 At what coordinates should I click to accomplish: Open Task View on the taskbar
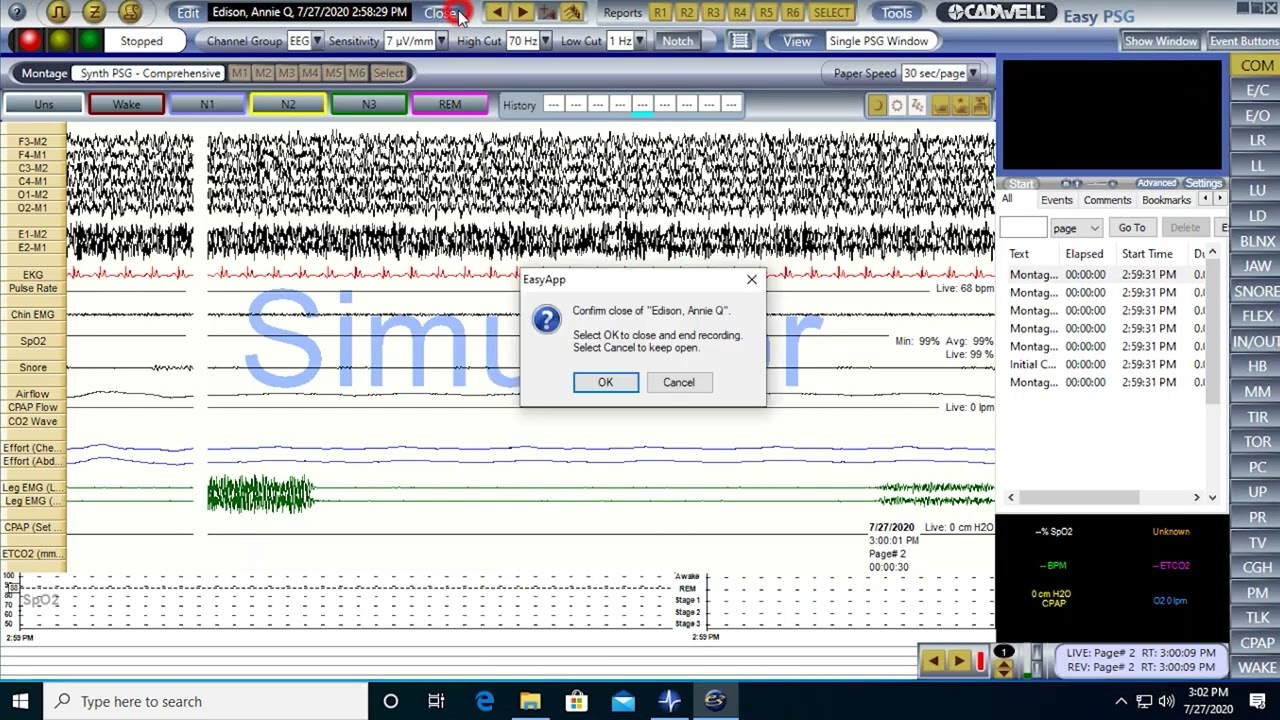pyautogui.click(x=436, y=701)
